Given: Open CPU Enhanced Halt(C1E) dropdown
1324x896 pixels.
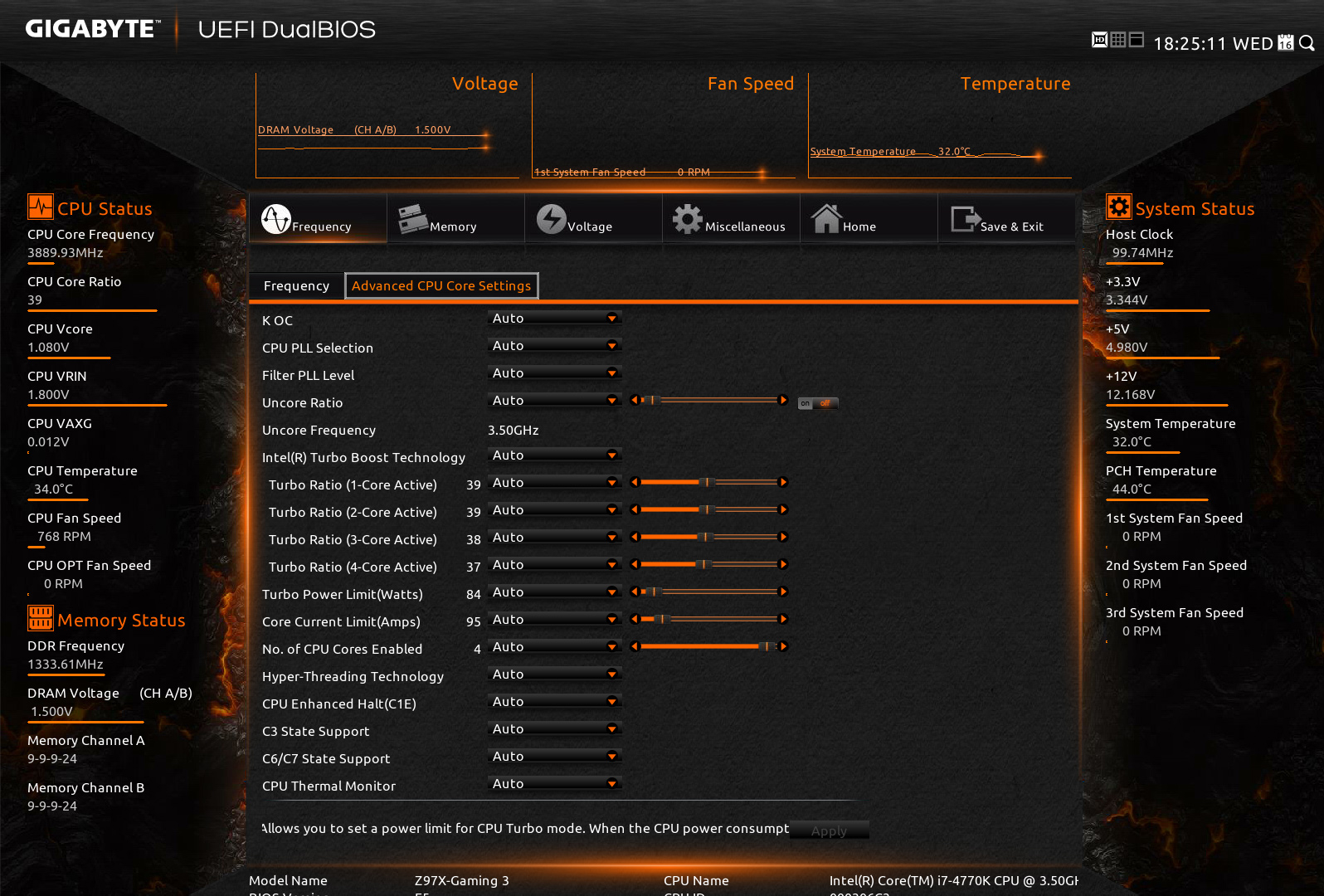Looking at the screenshot, I should tap(555, 701).
